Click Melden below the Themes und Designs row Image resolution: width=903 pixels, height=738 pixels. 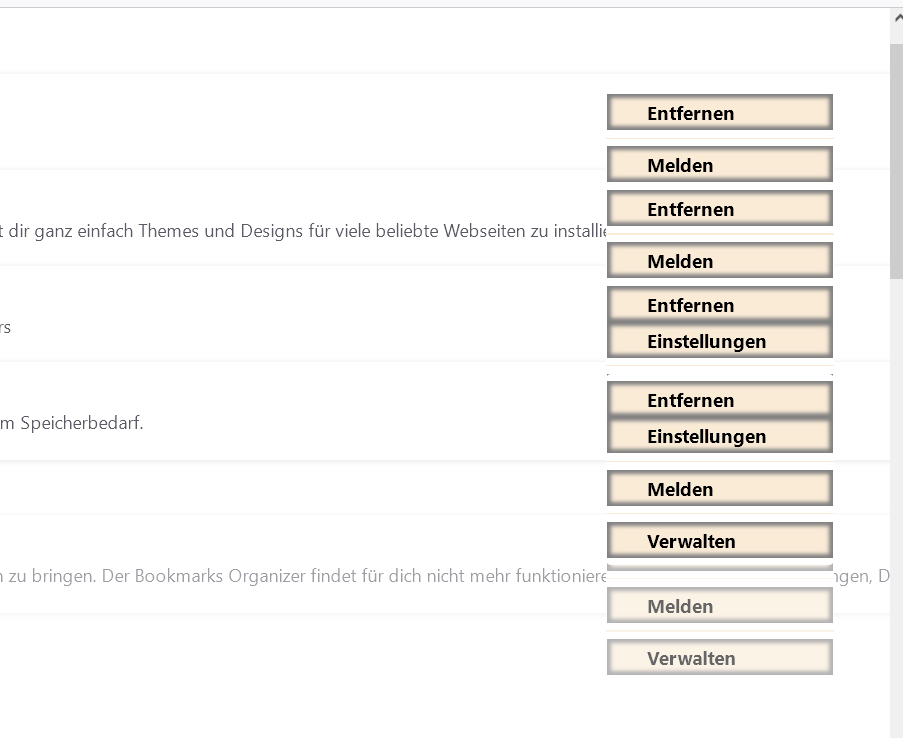pyautogui.click(x=719, y=261)
